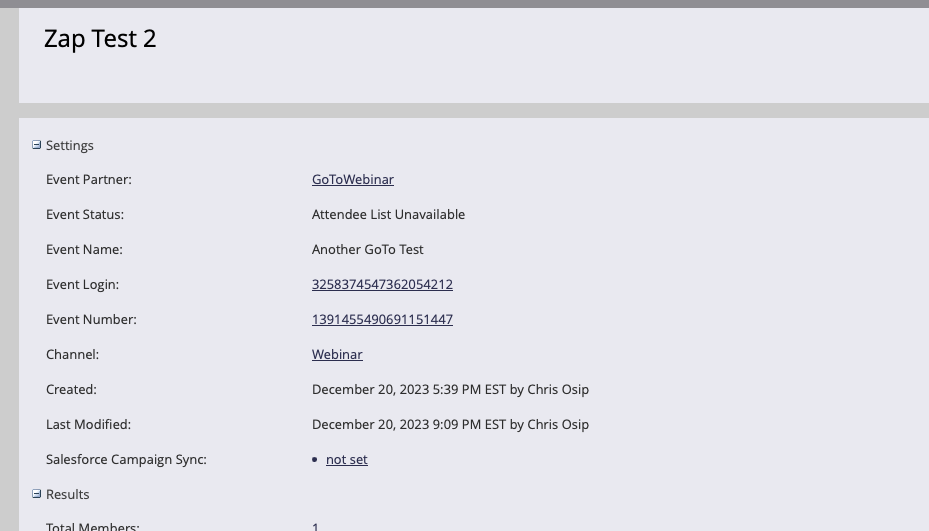The width and height of the screenshot is (929, 531).
Task: Select the Another GoTo Test event name
Action: (368, 250)
